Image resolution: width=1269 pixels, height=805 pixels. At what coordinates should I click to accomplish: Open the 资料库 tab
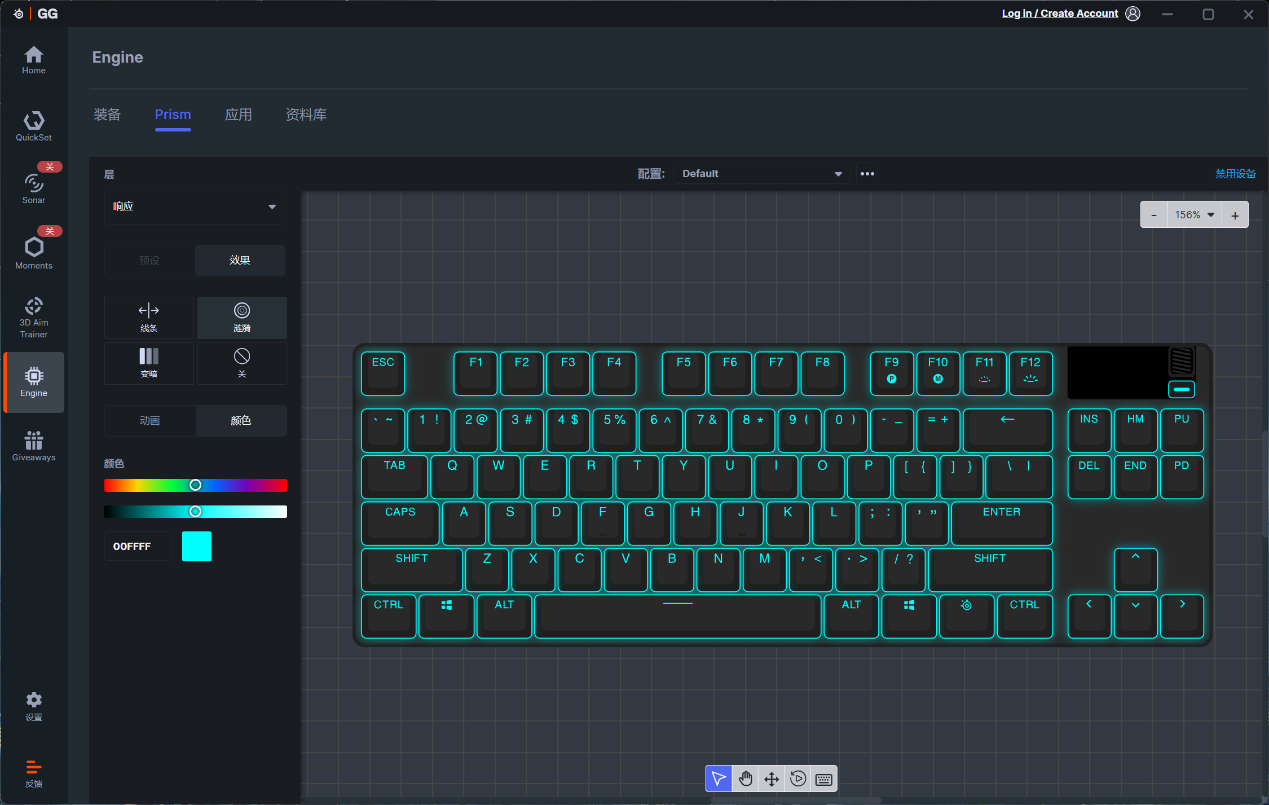point(306,115)
